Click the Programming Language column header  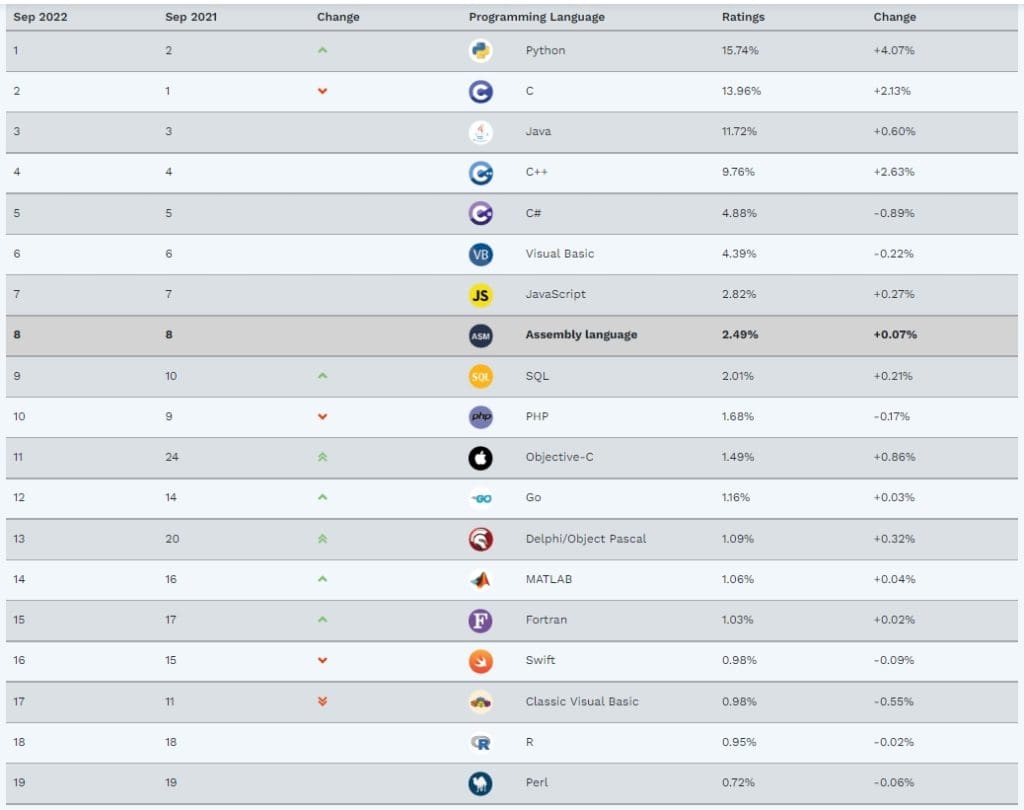click(x=536, y=17)
